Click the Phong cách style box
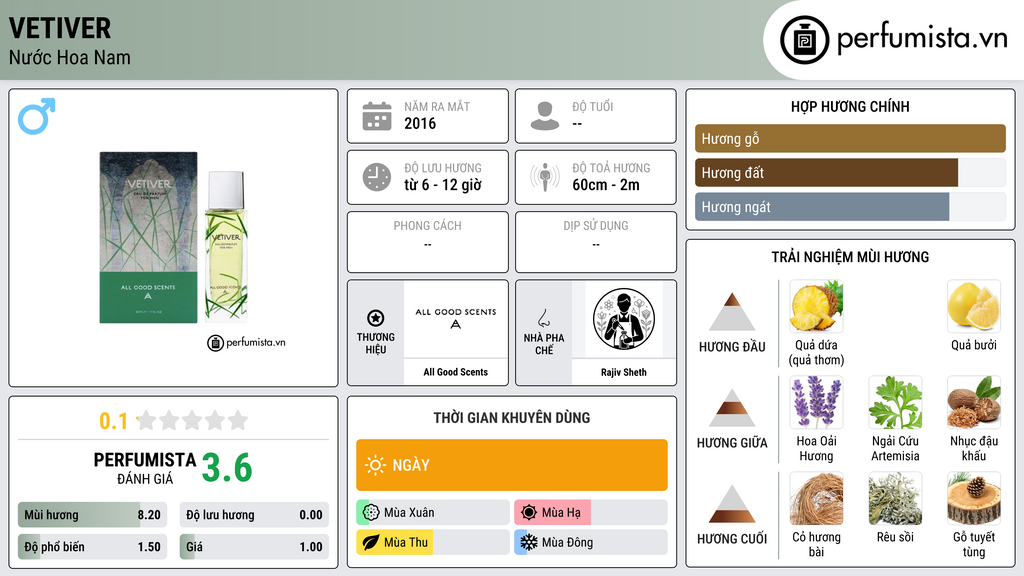1024x576 pixels. pyautogui.click(x=428, y=242)
